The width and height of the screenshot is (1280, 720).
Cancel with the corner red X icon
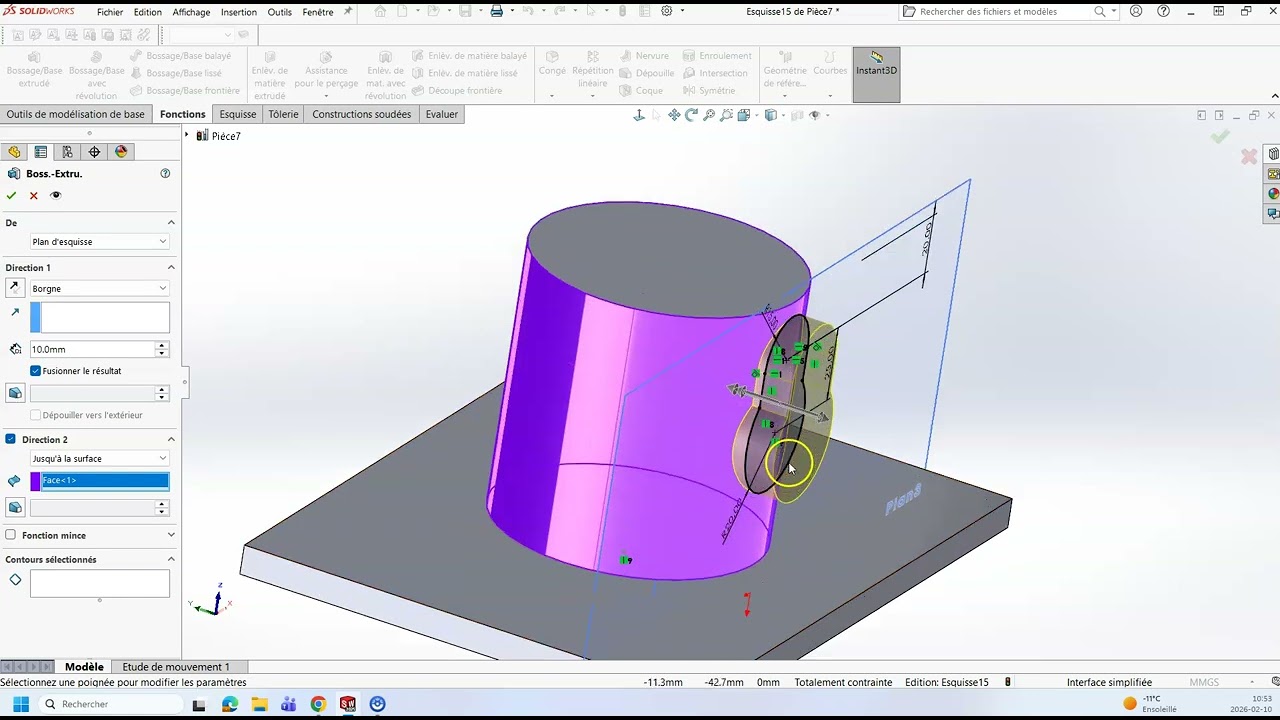point(1249,156)
